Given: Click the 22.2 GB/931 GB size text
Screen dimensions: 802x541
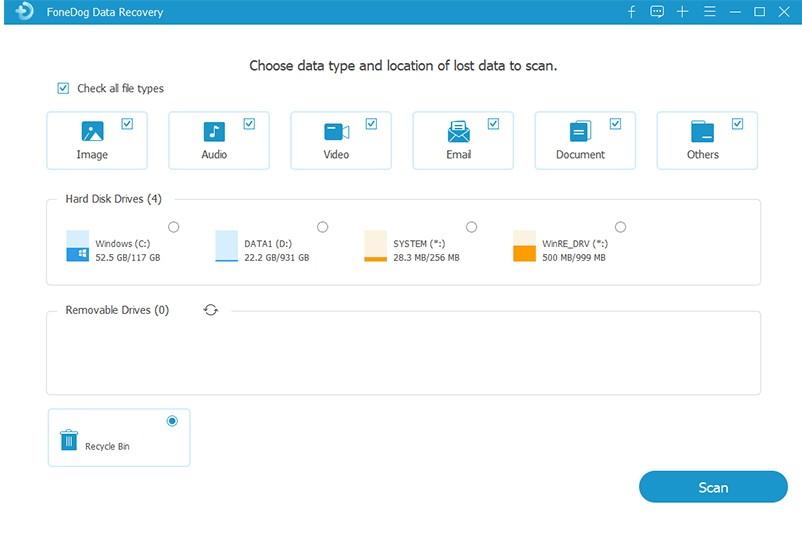Looking at the screenshot, I should (x=277, y=258).
